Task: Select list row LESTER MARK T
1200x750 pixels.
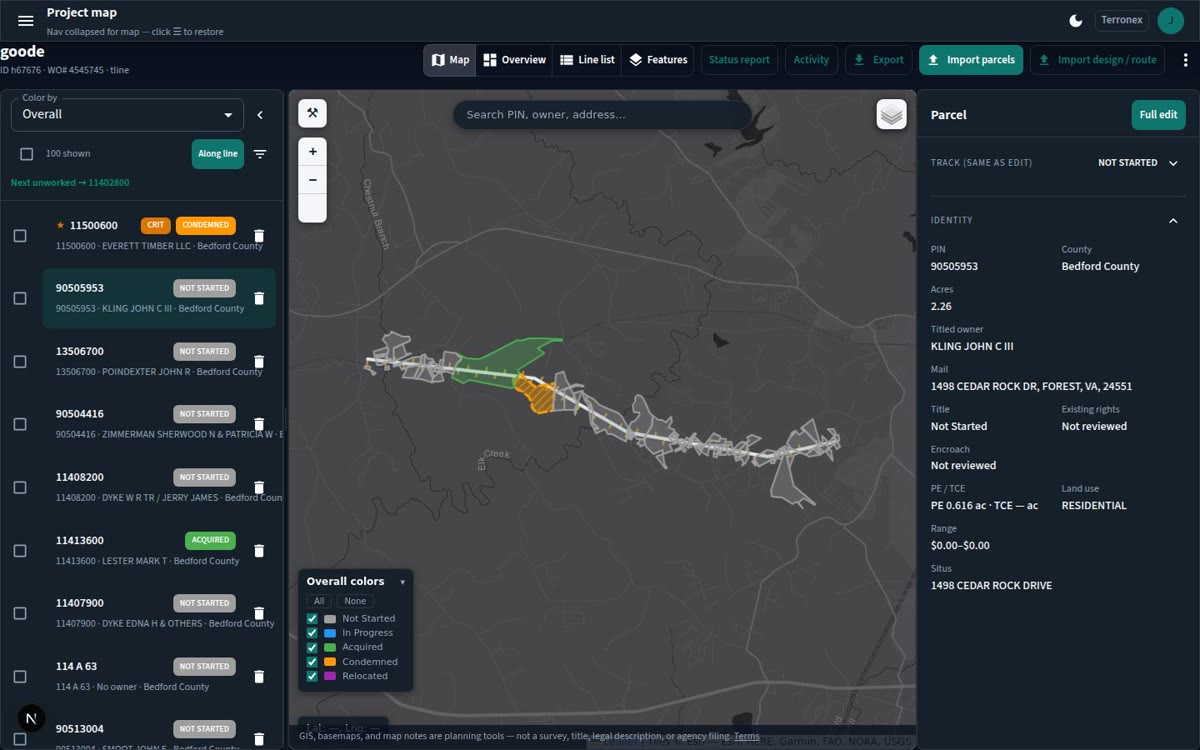Action: (158, 550)
